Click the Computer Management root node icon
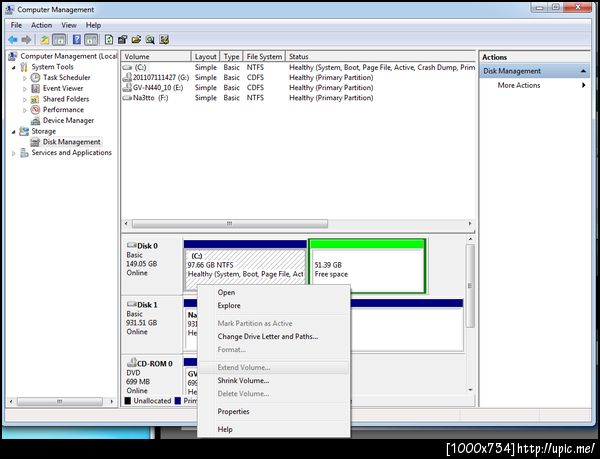Viewport: 600px width, 459px height. click(x=13, y=56)
